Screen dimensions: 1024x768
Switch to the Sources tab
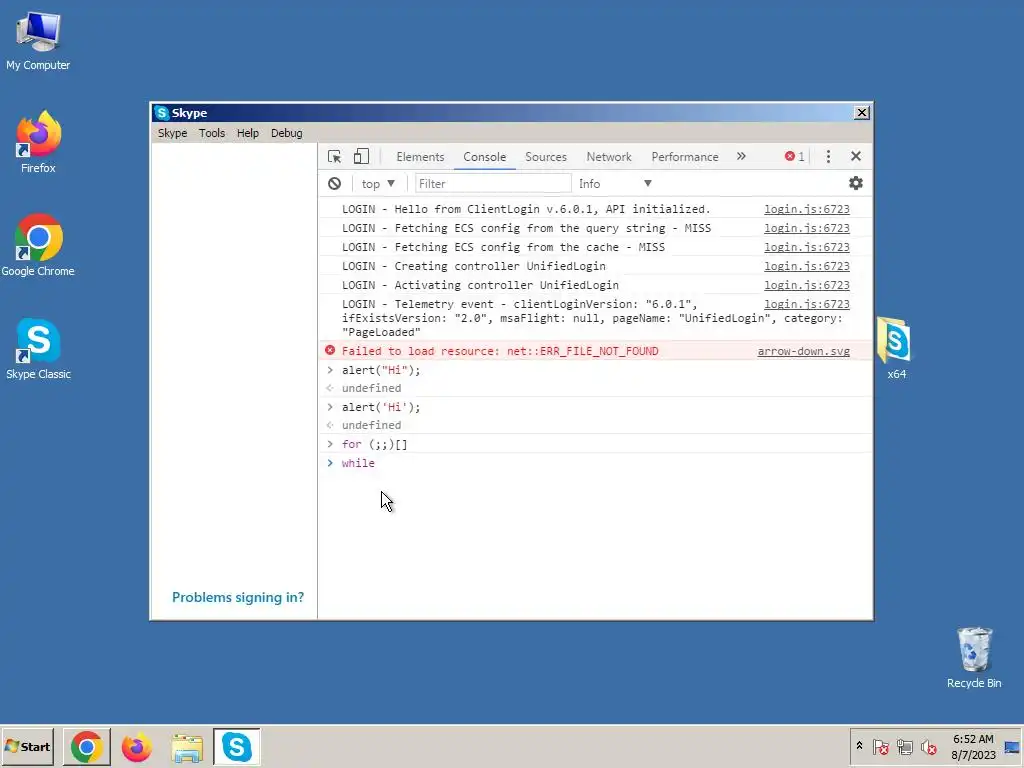point(546,157)
